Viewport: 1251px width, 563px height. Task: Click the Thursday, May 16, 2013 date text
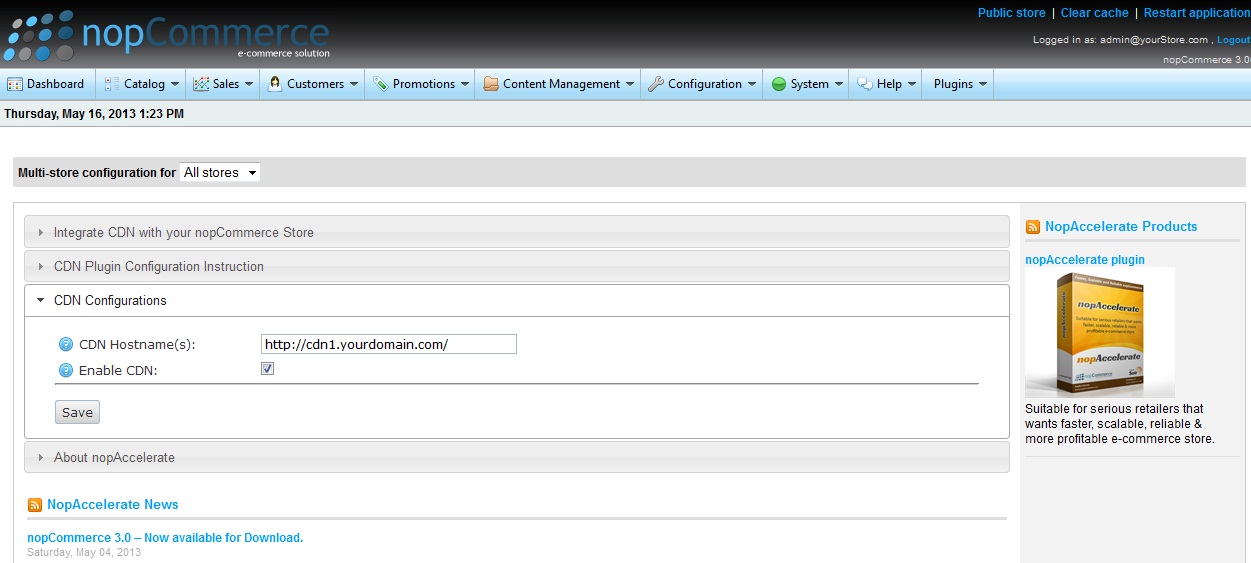tap(94, 114)
